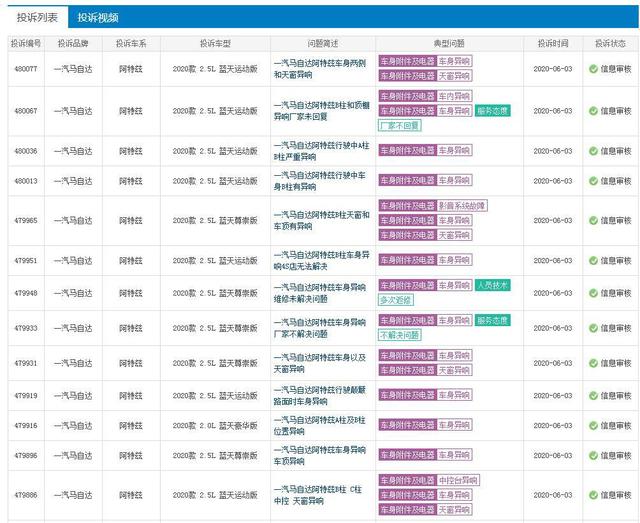Click 车内异响 tag in row 480067
The image size is (640, 523).
tap(454, 96)
